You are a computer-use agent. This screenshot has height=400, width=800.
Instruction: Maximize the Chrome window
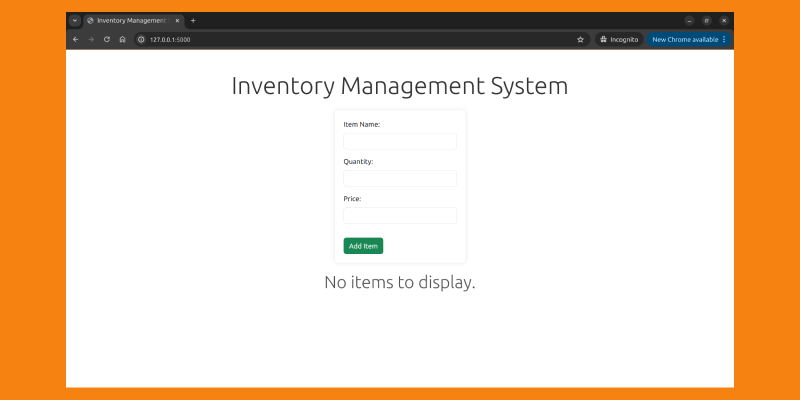(x=706, y=20)
